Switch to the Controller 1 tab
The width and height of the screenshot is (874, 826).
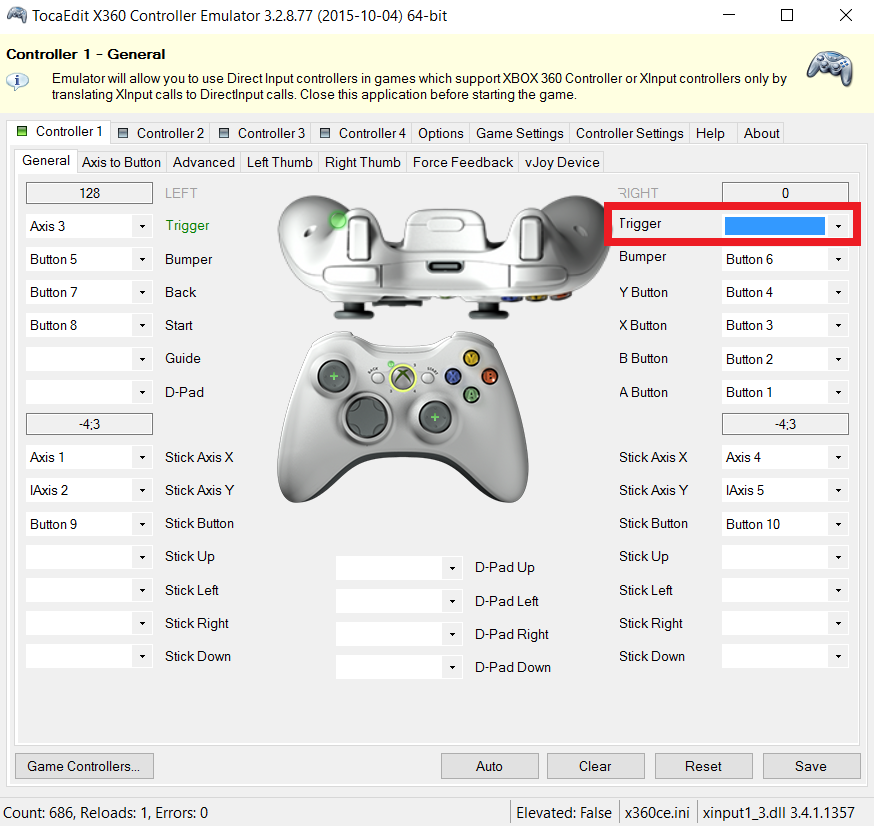tap(60, 132)
